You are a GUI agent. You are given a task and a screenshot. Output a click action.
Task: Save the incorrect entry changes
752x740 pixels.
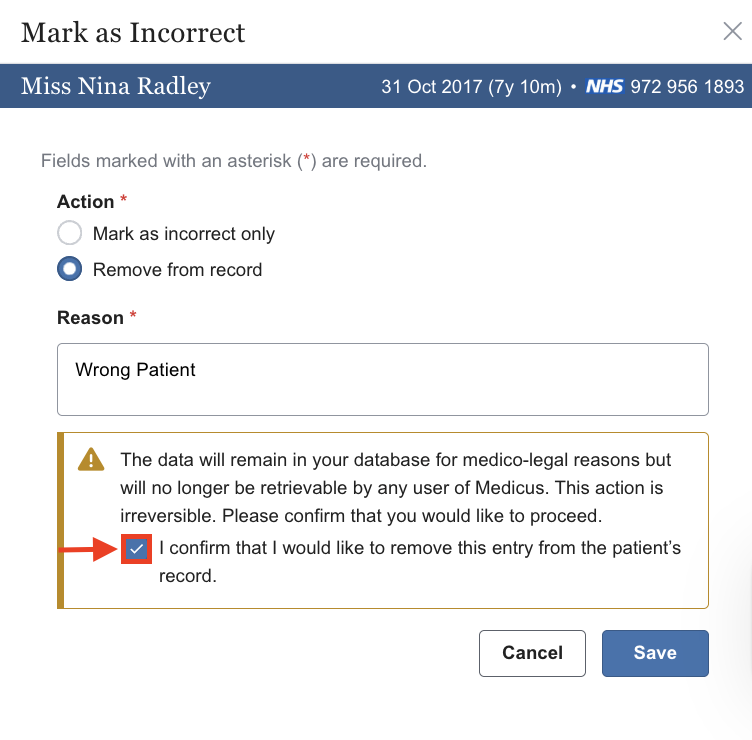(x=655, y=653)
